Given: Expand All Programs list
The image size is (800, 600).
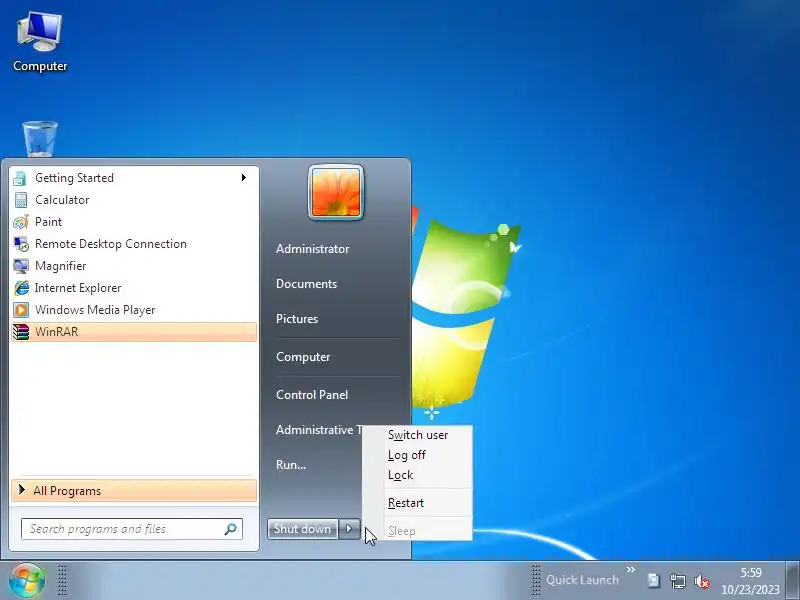Looking at the screenshot, I should point(134,491).
